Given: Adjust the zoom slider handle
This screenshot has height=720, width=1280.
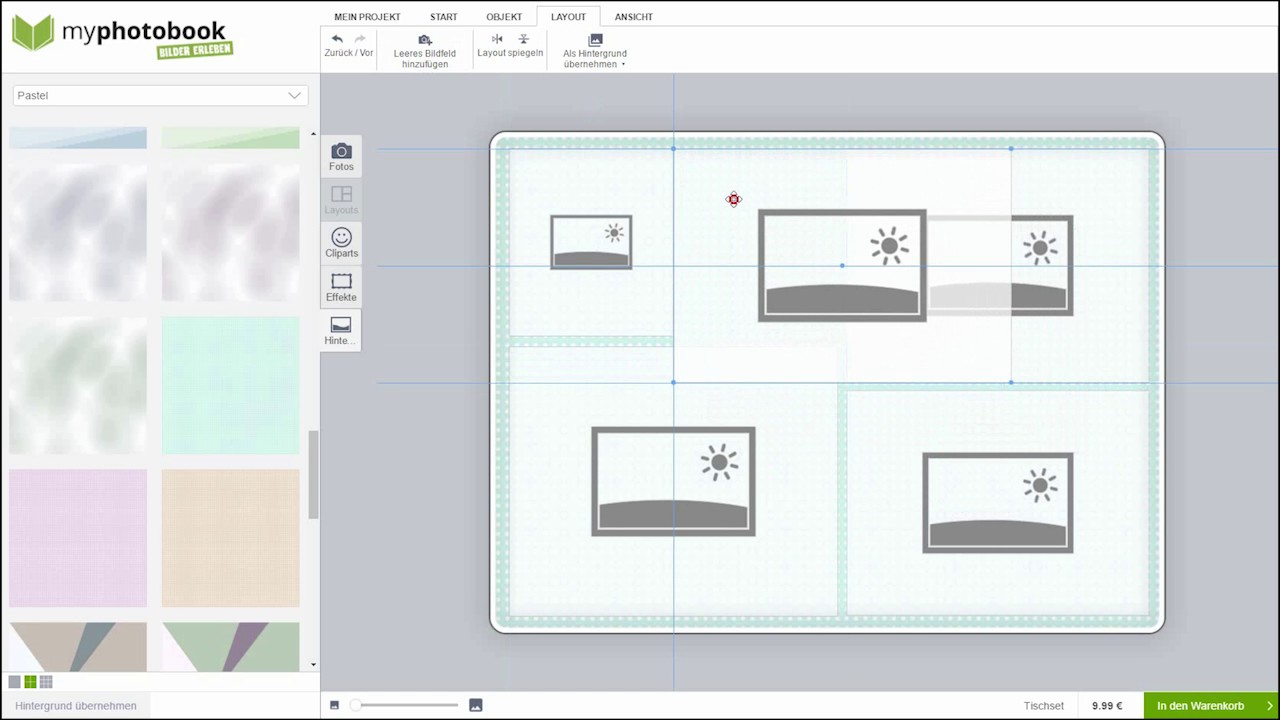Looking at the screenshot, I should [x=356, y=706].
